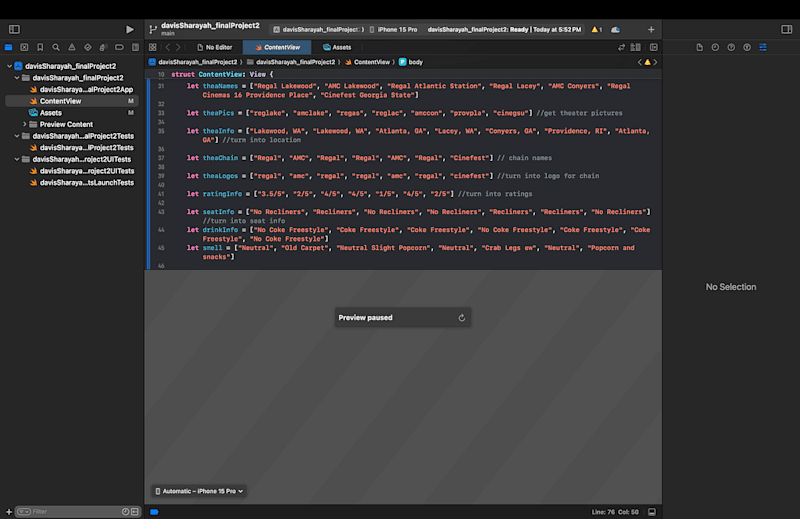Go back in editor history
This screenshot has height=519, width=800.
[x=167, y=47]
